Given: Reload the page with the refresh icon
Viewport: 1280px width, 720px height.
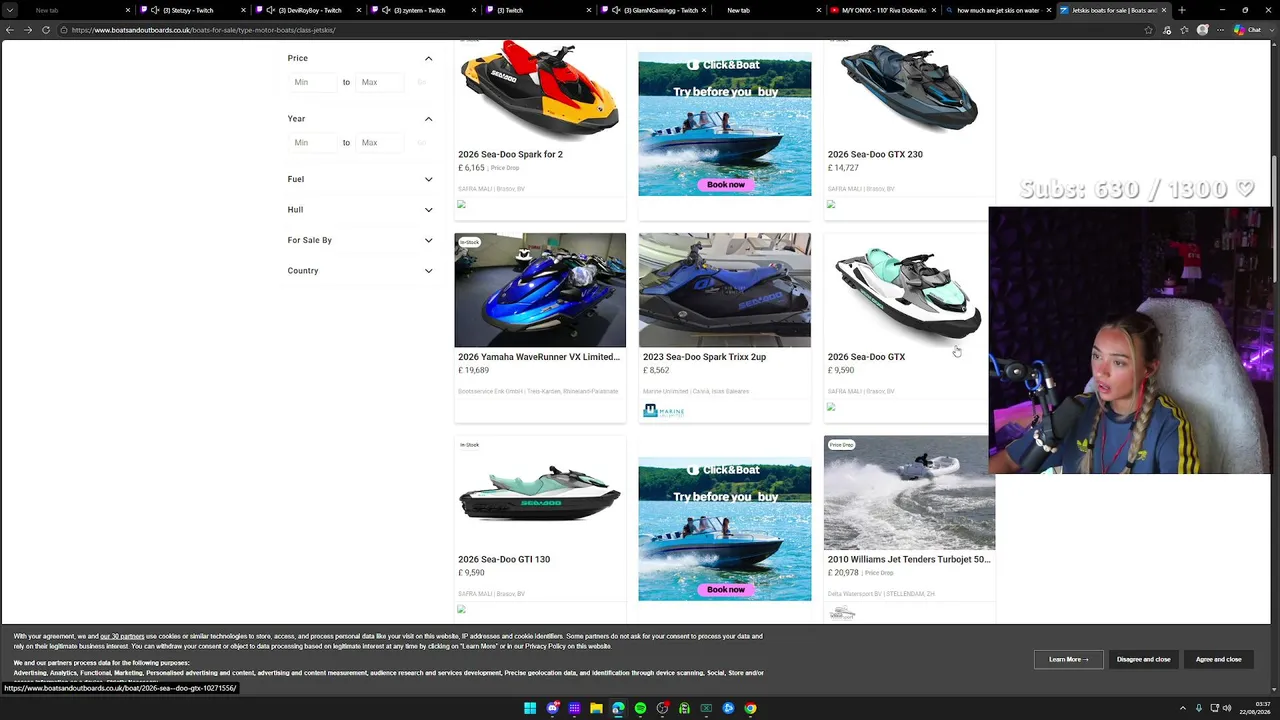Looking at the screenshot, I should tap(46, 30).
